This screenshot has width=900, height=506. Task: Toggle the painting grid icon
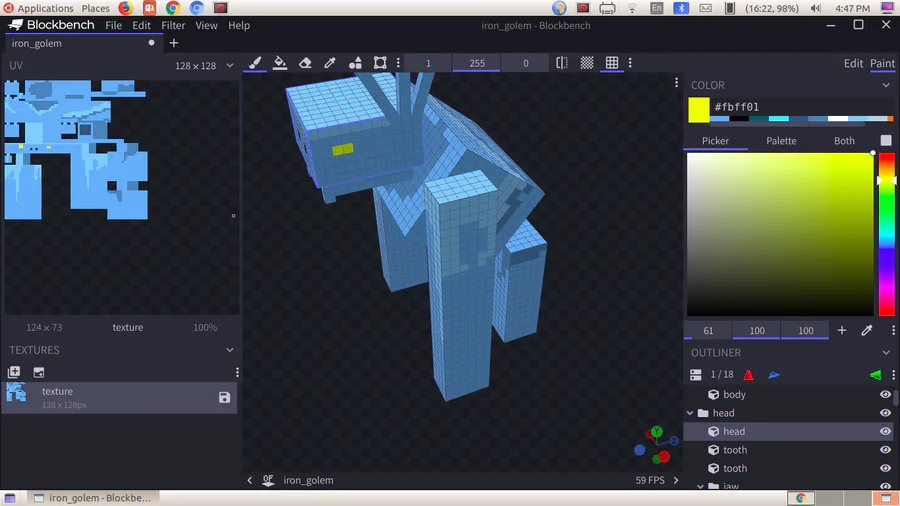(612, 63)
